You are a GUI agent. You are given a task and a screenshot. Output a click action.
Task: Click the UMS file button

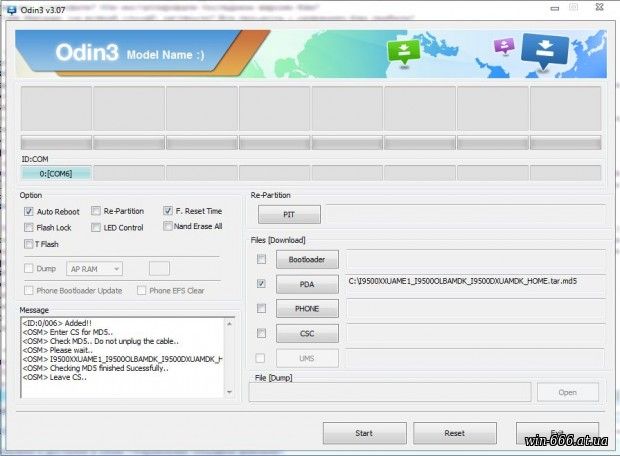[x=307, y=358]
